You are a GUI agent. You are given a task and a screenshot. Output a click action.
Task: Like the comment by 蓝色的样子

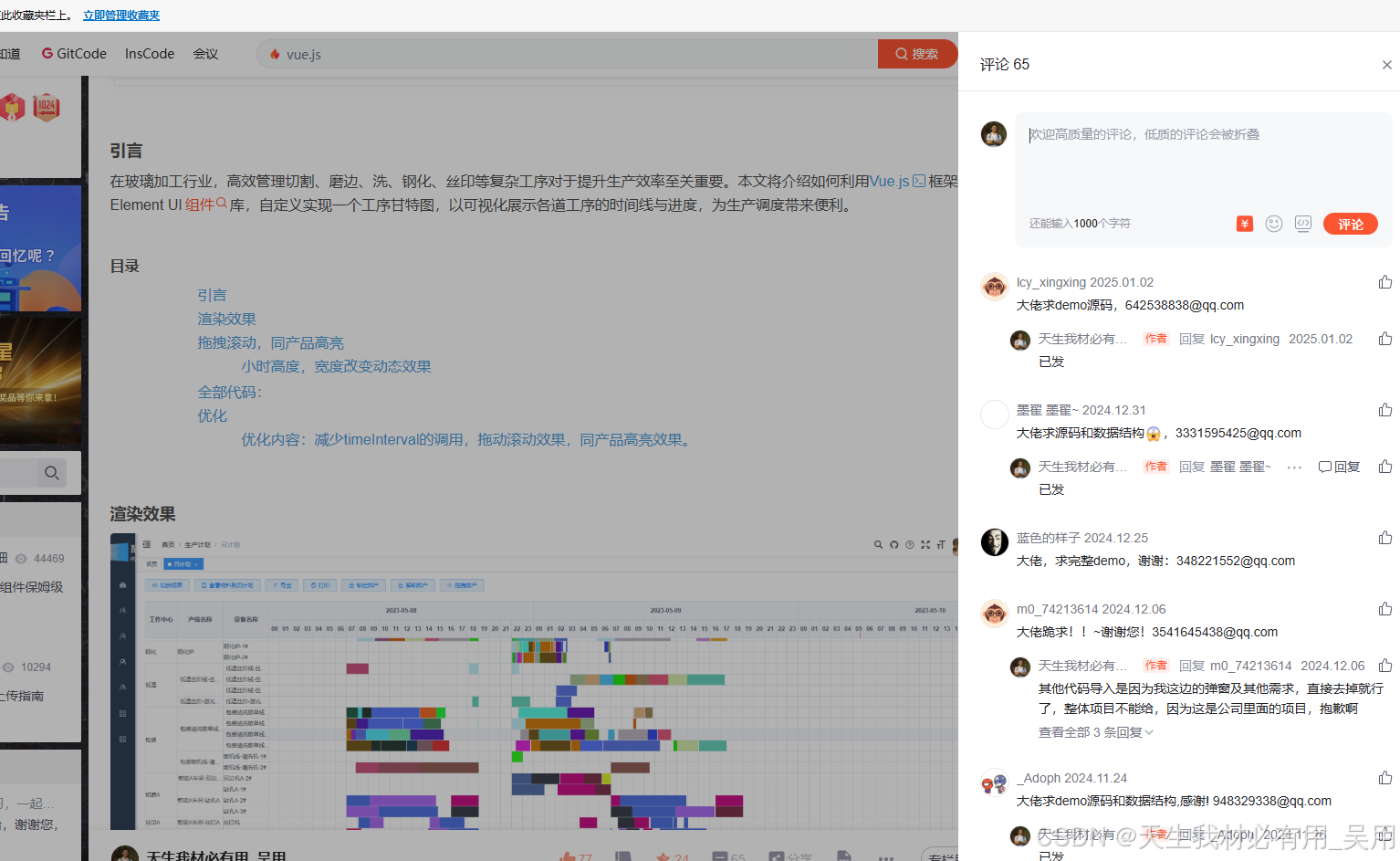pyautogui.click(x=1385, y=538)
